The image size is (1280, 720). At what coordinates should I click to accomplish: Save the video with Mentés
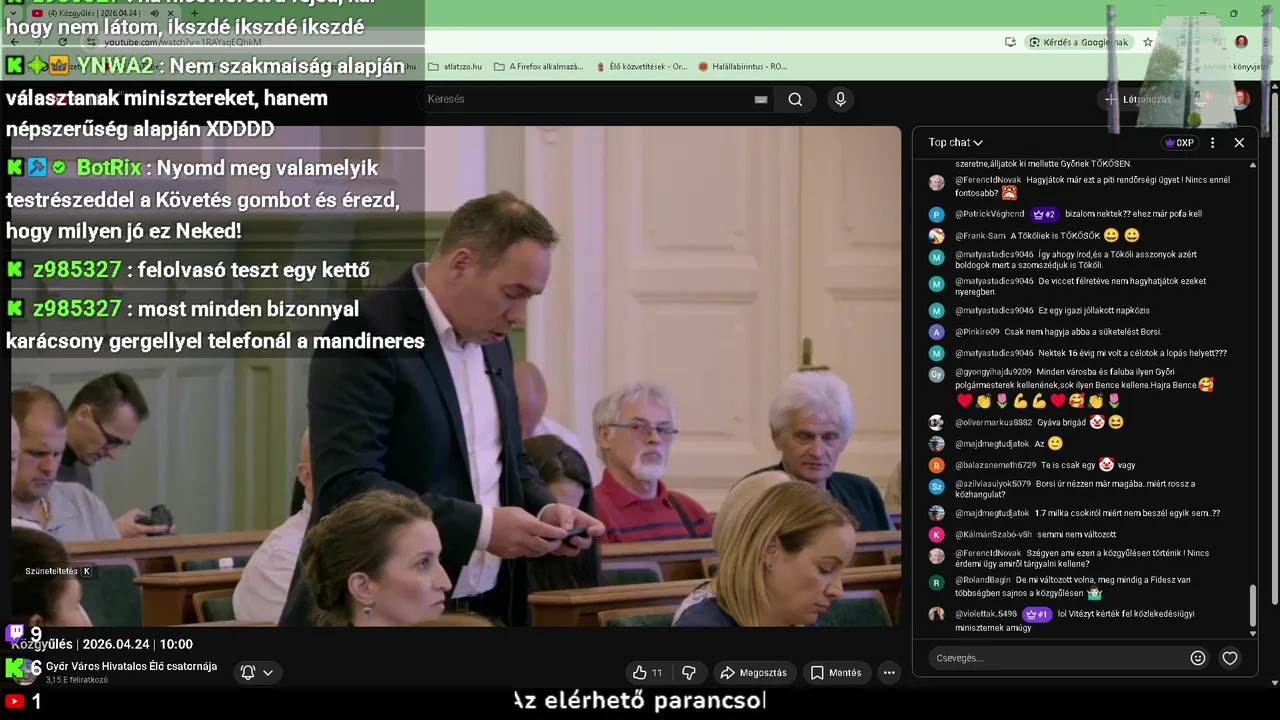pyautogui.click(x=836, y=673)
